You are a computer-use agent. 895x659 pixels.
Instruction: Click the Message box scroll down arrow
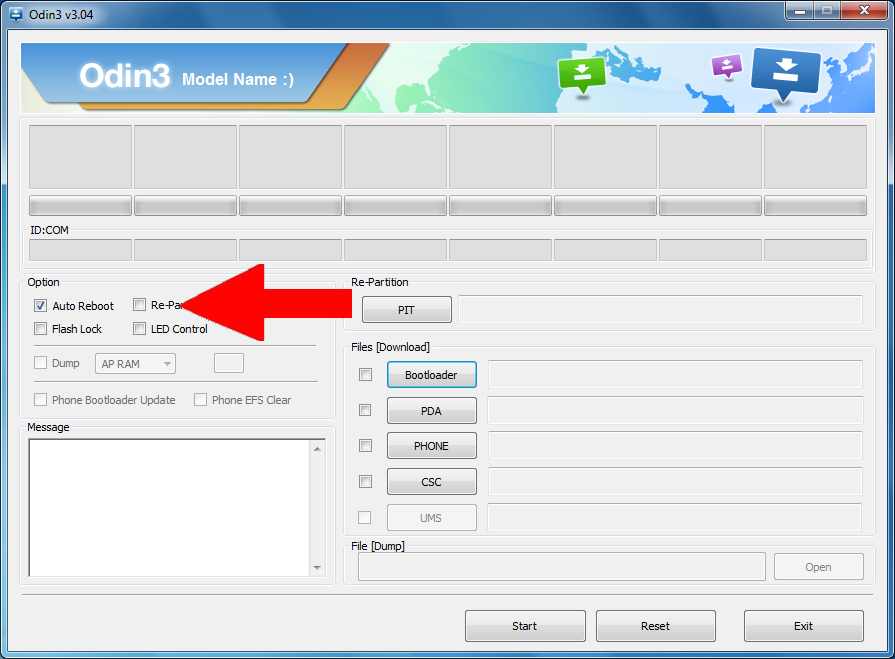[317, 568]
